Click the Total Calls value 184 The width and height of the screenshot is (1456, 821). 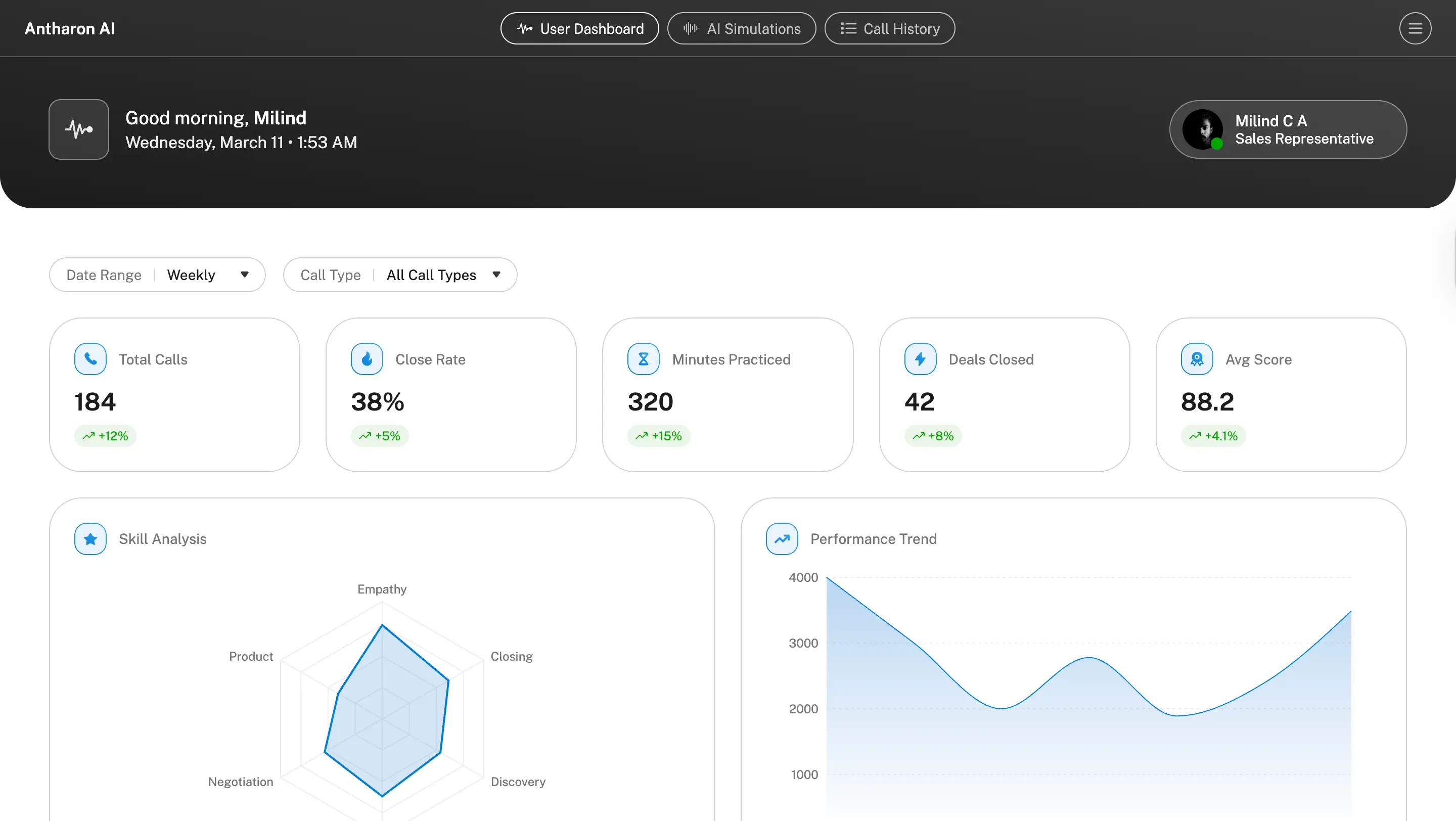click(x=95, y=402)
